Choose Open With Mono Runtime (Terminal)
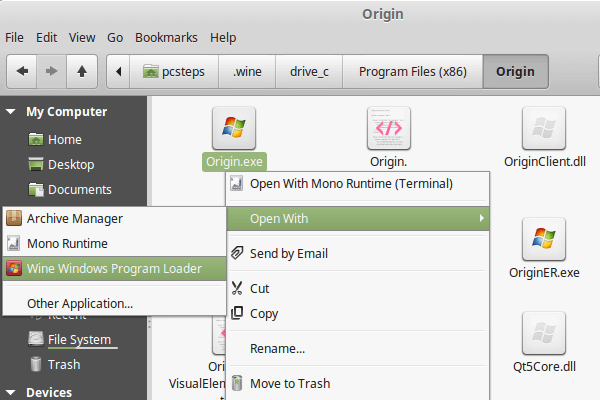 [x=358, y=184]
